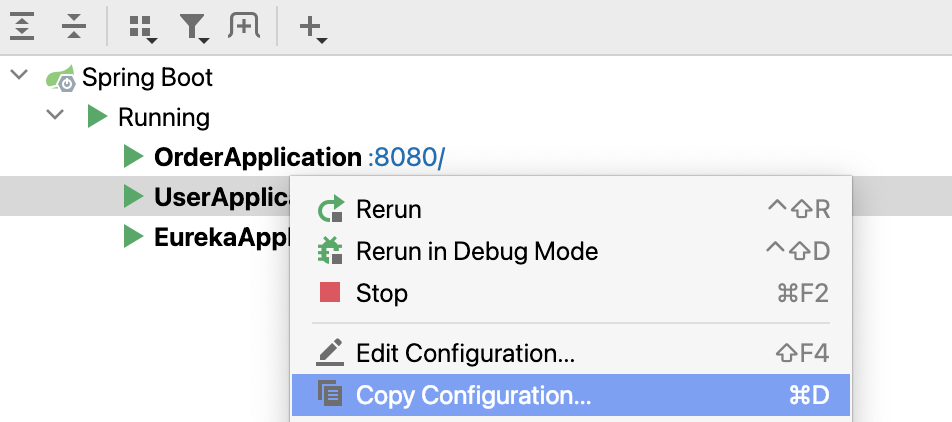Select the Spring Boot node icon
Image resolution: width=952 pixels, height=422 pixels.
(61, 78)
